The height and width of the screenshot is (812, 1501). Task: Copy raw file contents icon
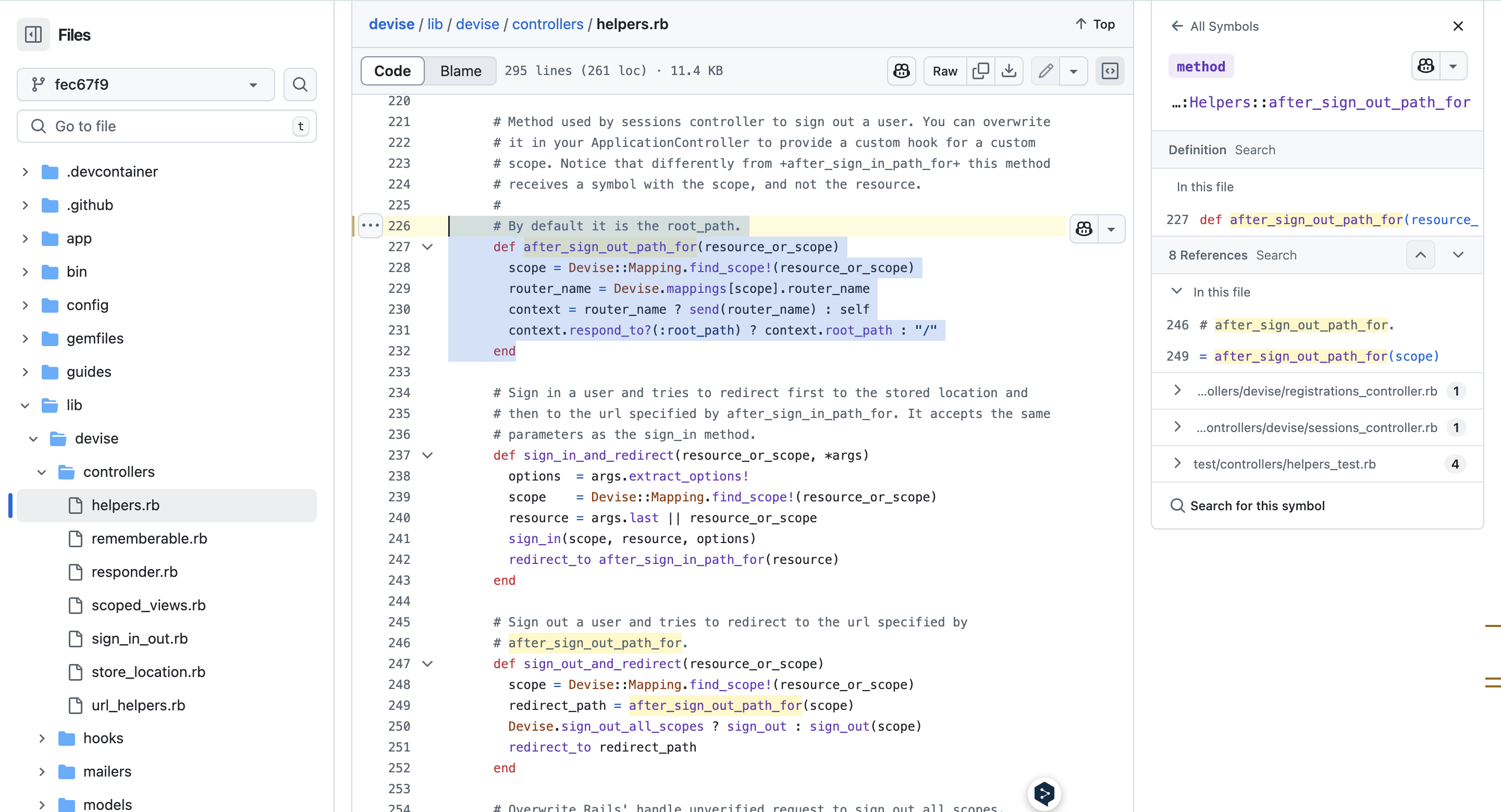981,71
